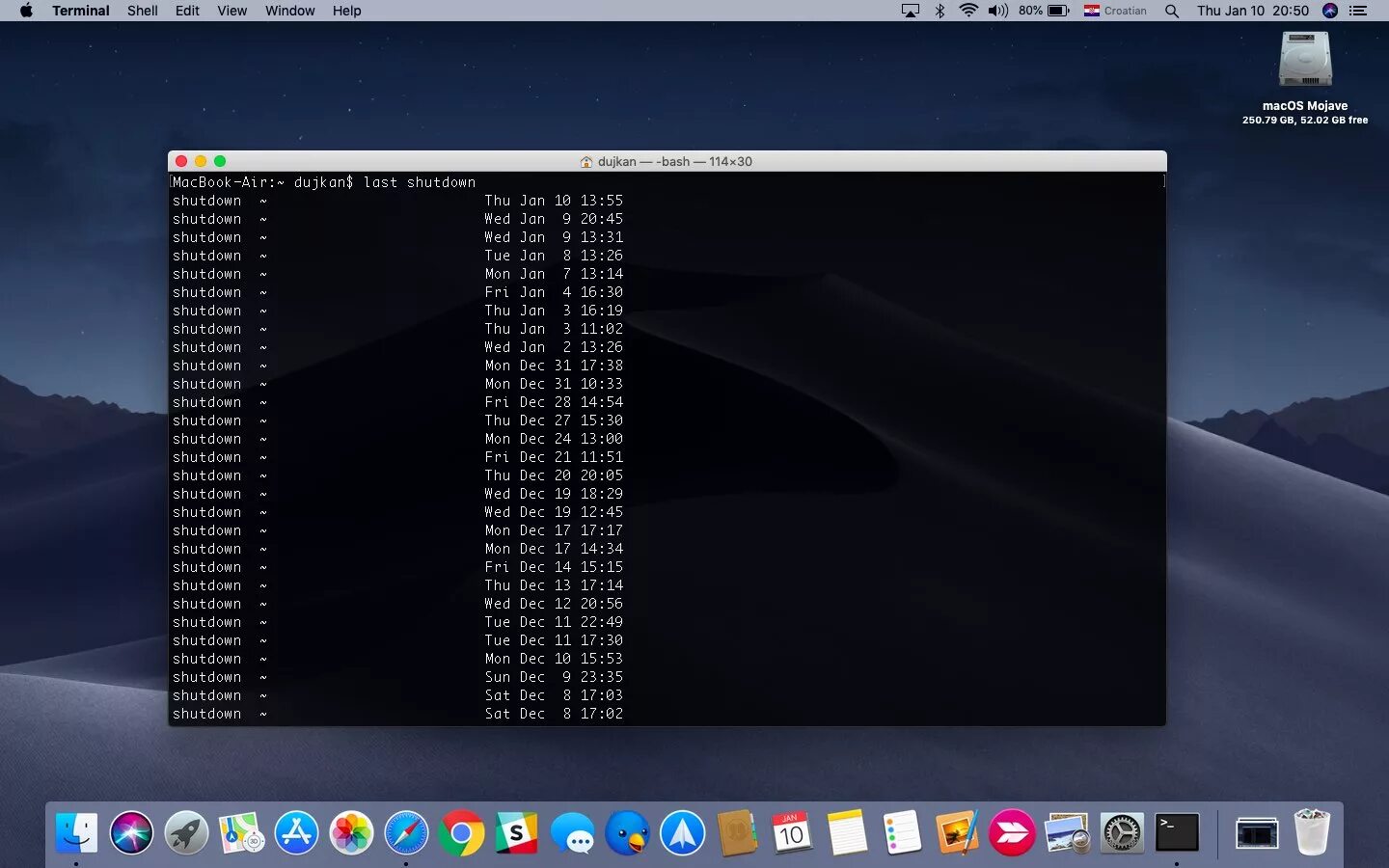Click row 'Thu Jan 10 13:55'

397,201
